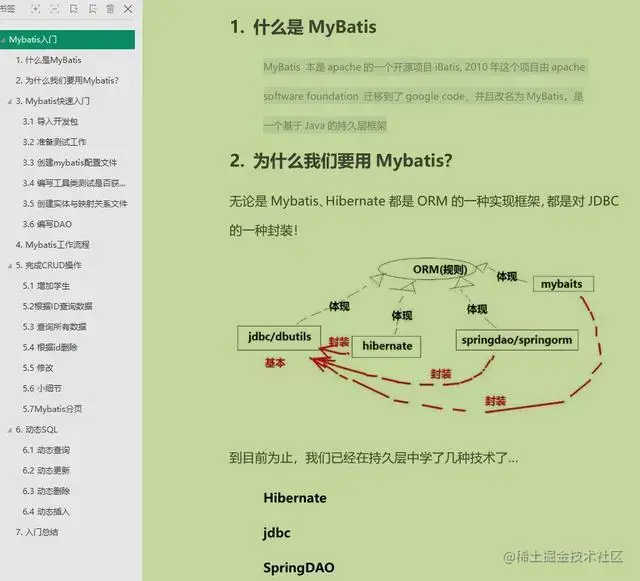Image resolution: width=640 pixels, height=581 pixels.
Task: Click the mybaits box in the diagram
Action: pos(563,284)
